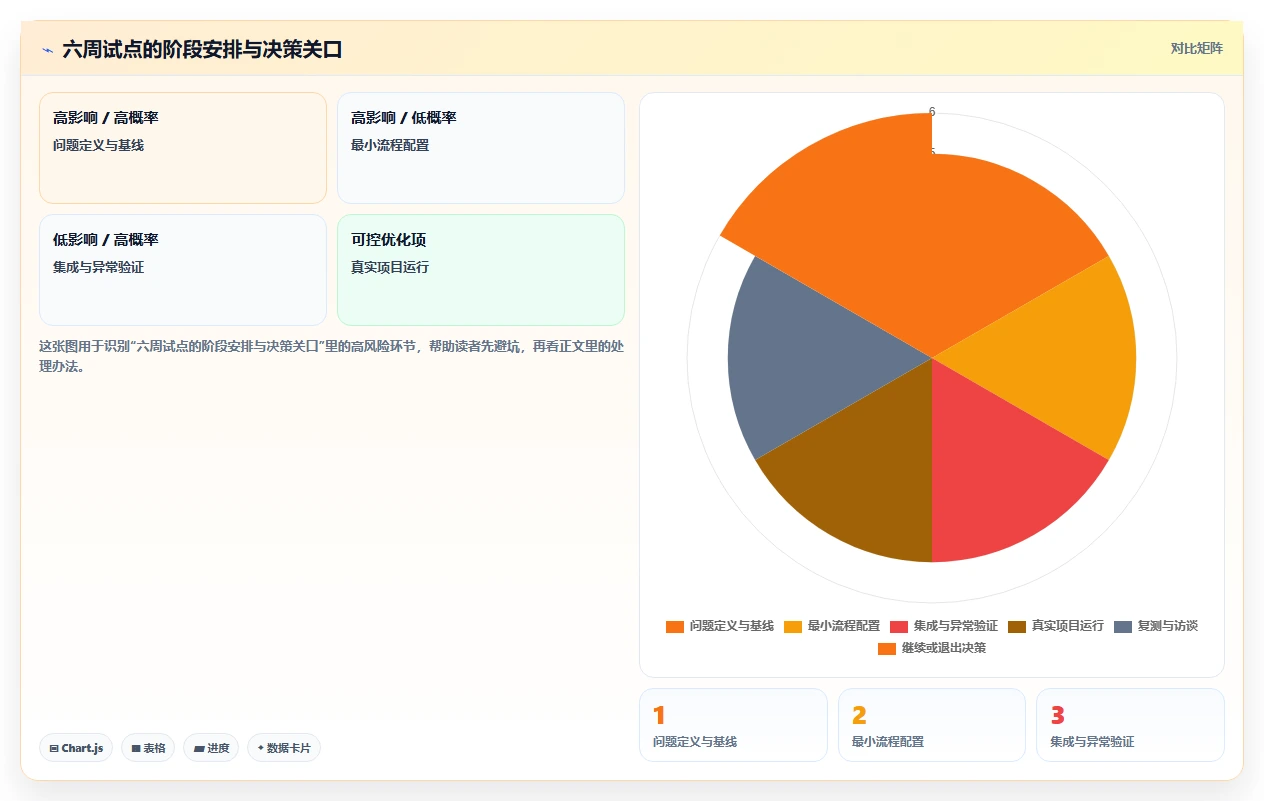Open the 低影响 / 高概率 quadrant card
The width and height of the screenshot is (1264, 801).
click(183, 270)
